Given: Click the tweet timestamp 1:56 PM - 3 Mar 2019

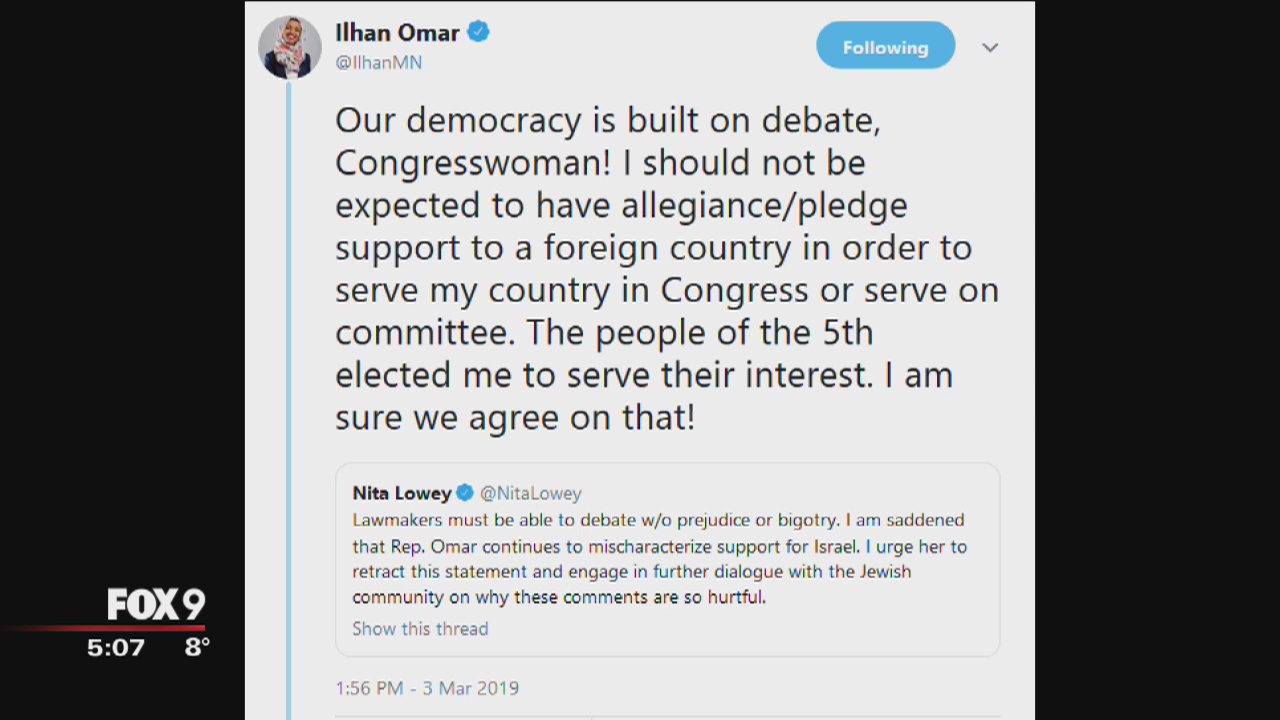Looking at the screenshot, I should point(427,688).
